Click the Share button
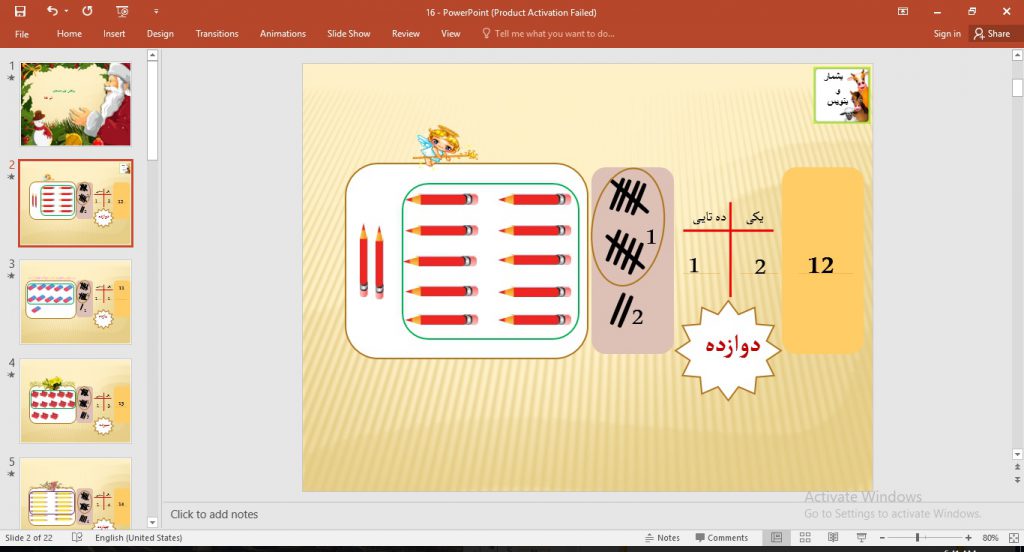This screenshot has width=1024, height=552. tap(991, 33)
